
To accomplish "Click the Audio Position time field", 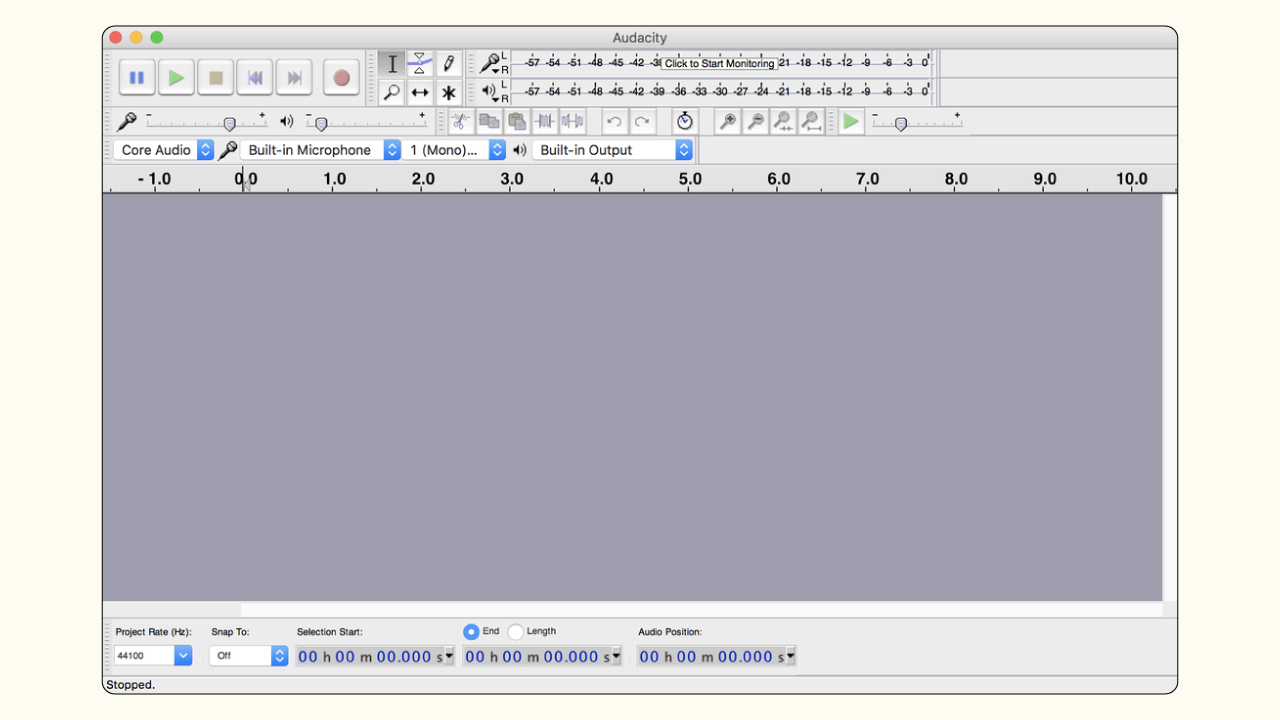I will [x=711, y=657].
